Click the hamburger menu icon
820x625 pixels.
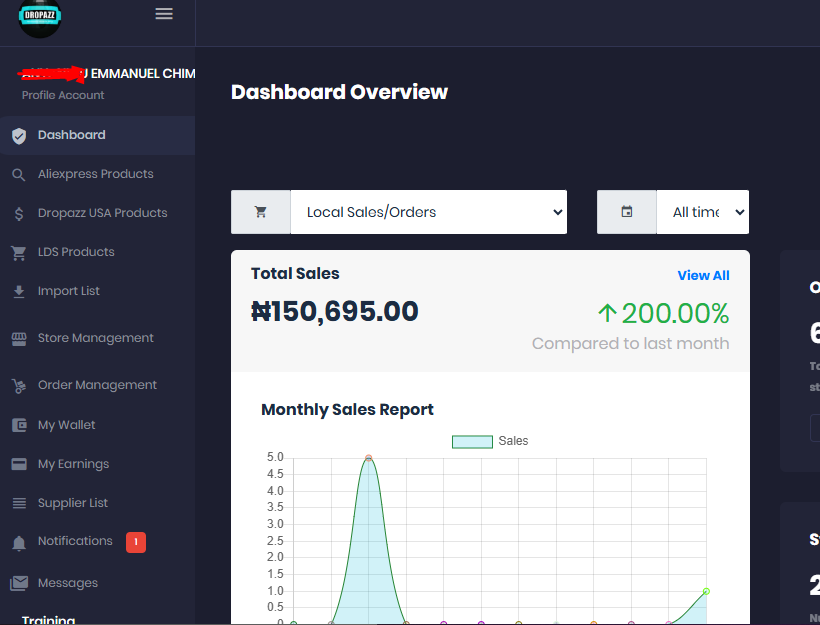click(164, 14)
